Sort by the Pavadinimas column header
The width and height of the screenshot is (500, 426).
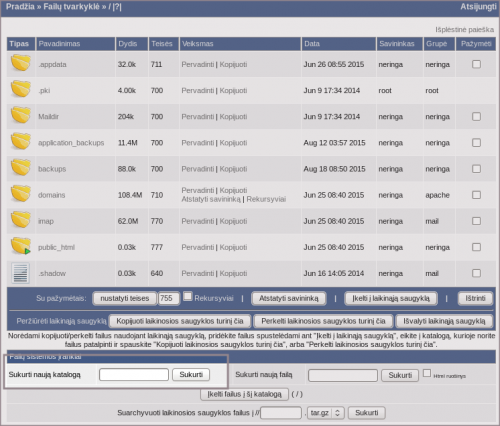(59, 44)
